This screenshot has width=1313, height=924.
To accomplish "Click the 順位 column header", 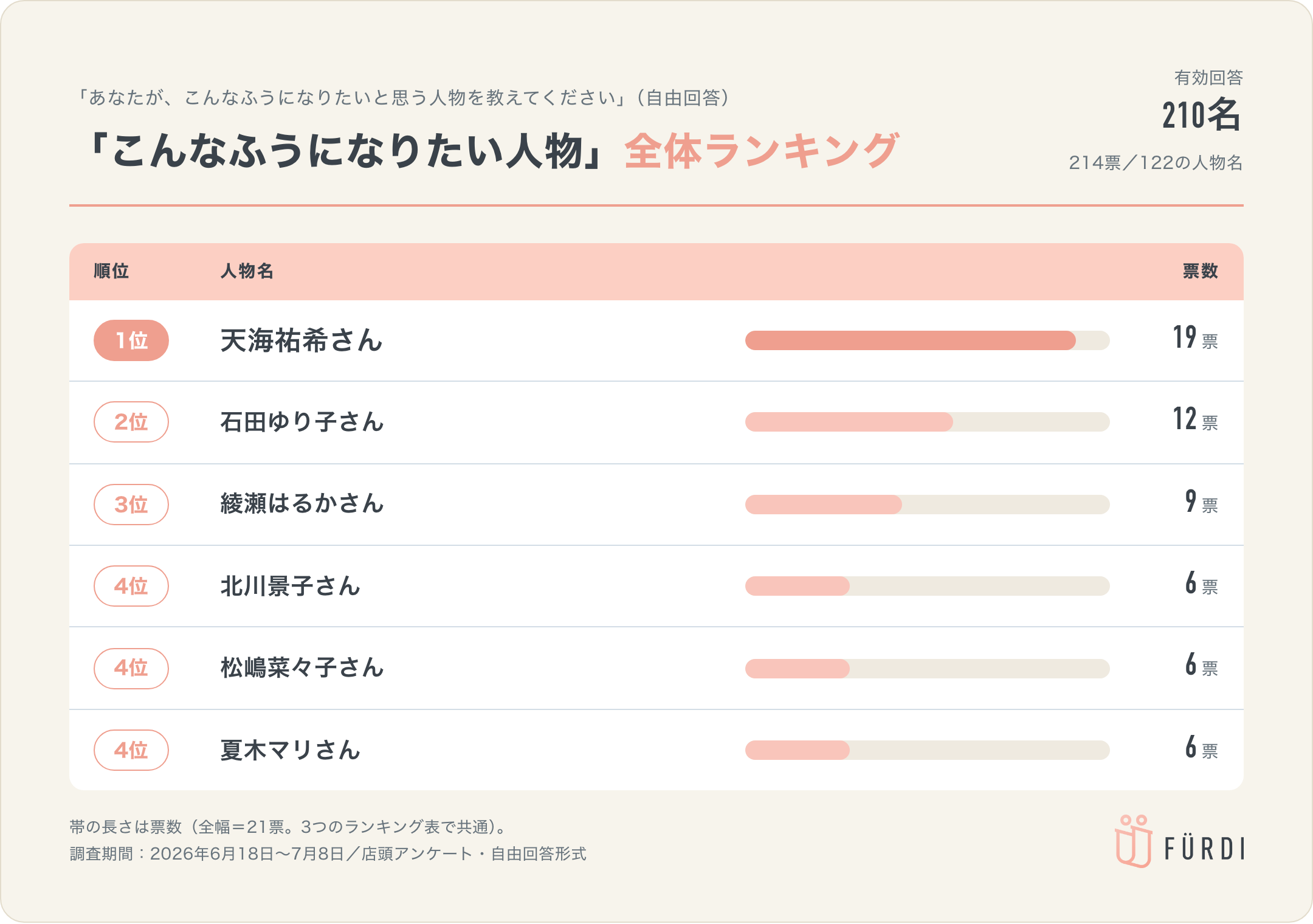I will (x=111, y=271).
